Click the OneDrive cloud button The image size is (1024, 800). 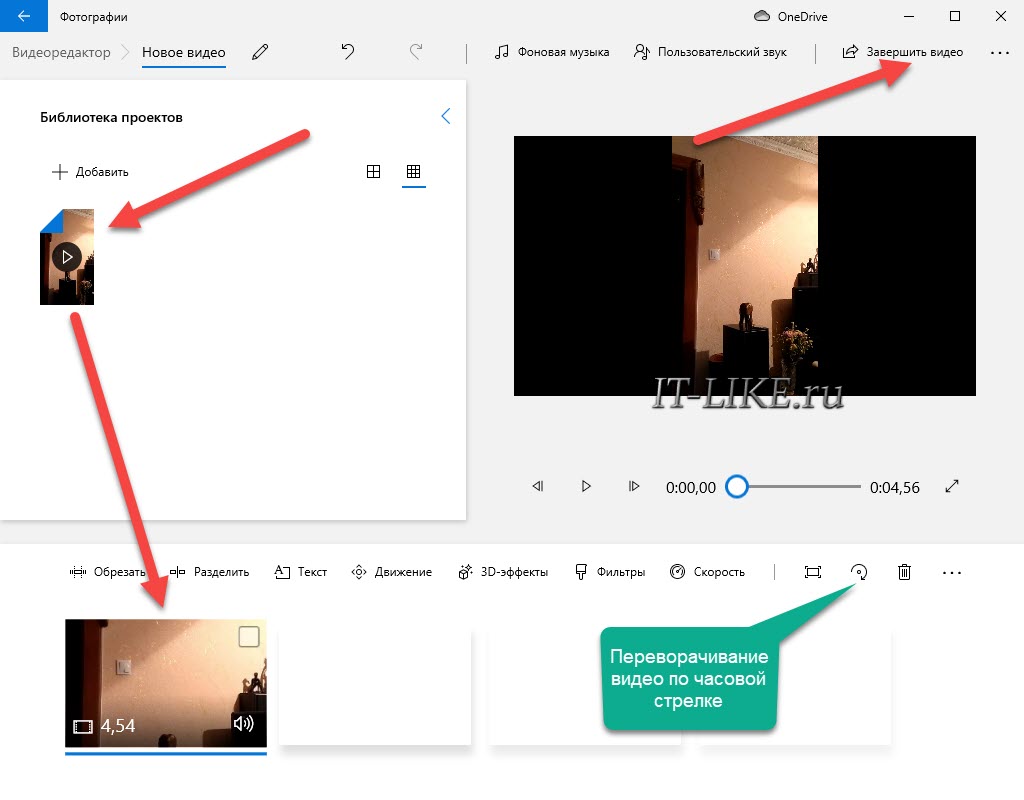pos(791,16)
